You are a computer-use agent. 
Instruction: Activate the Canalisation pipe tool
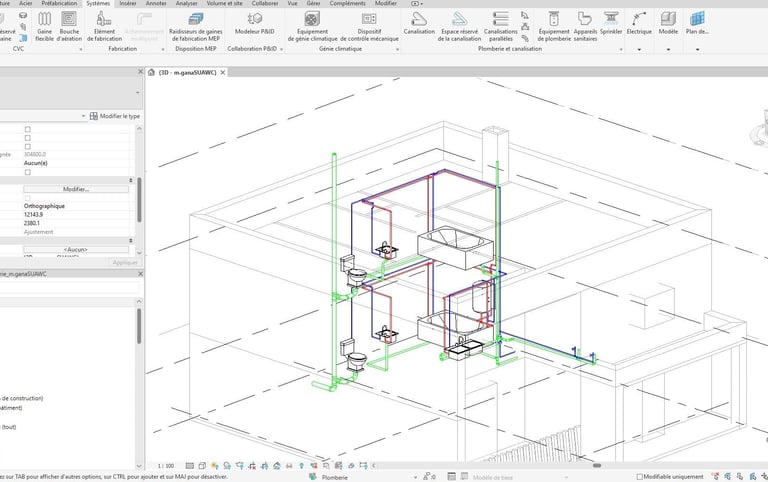coord(419,23)
